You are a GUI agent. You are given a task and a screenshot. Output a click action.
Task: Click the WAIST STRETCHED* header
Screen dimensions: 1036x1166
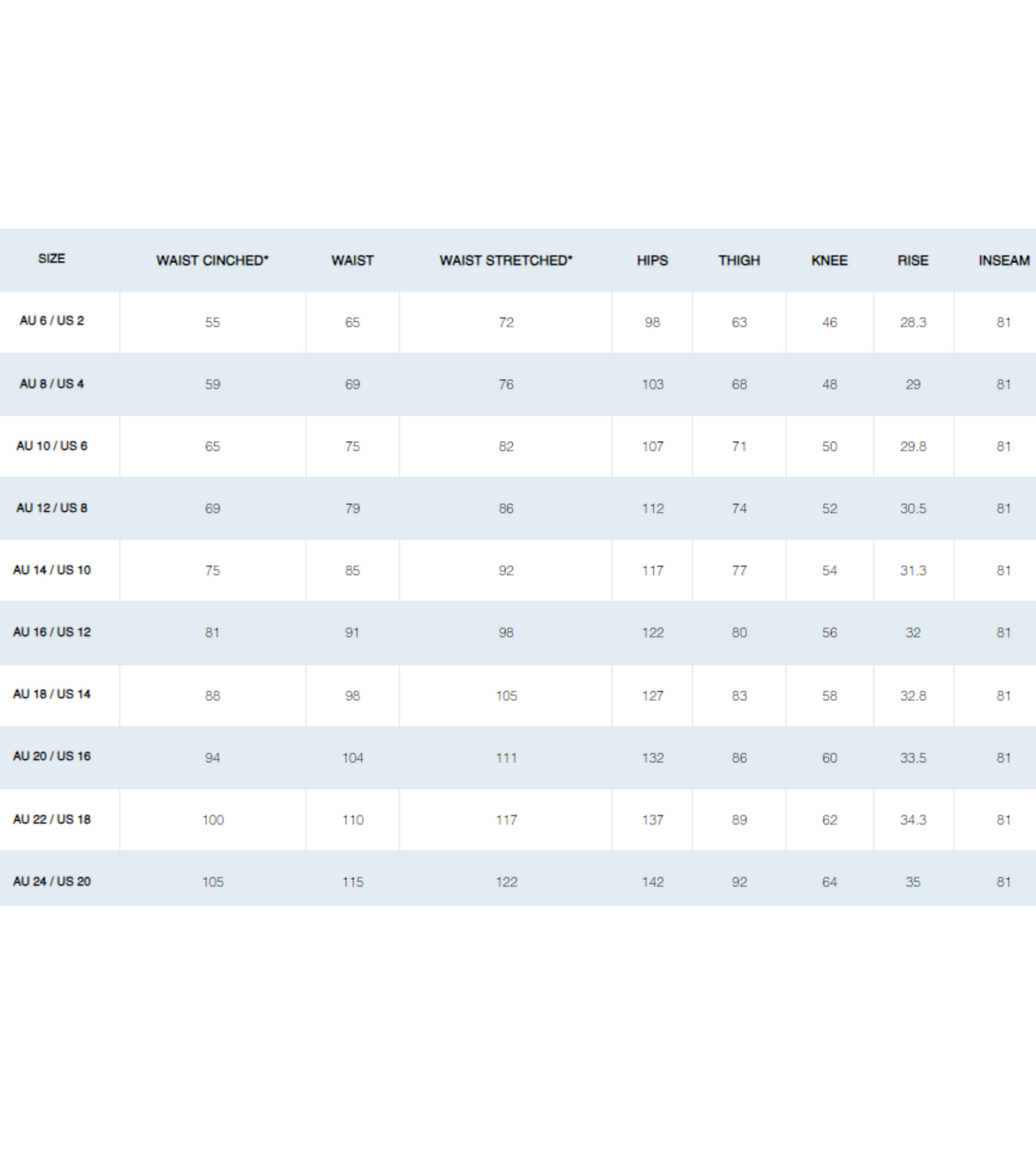(x=506, y=260)
